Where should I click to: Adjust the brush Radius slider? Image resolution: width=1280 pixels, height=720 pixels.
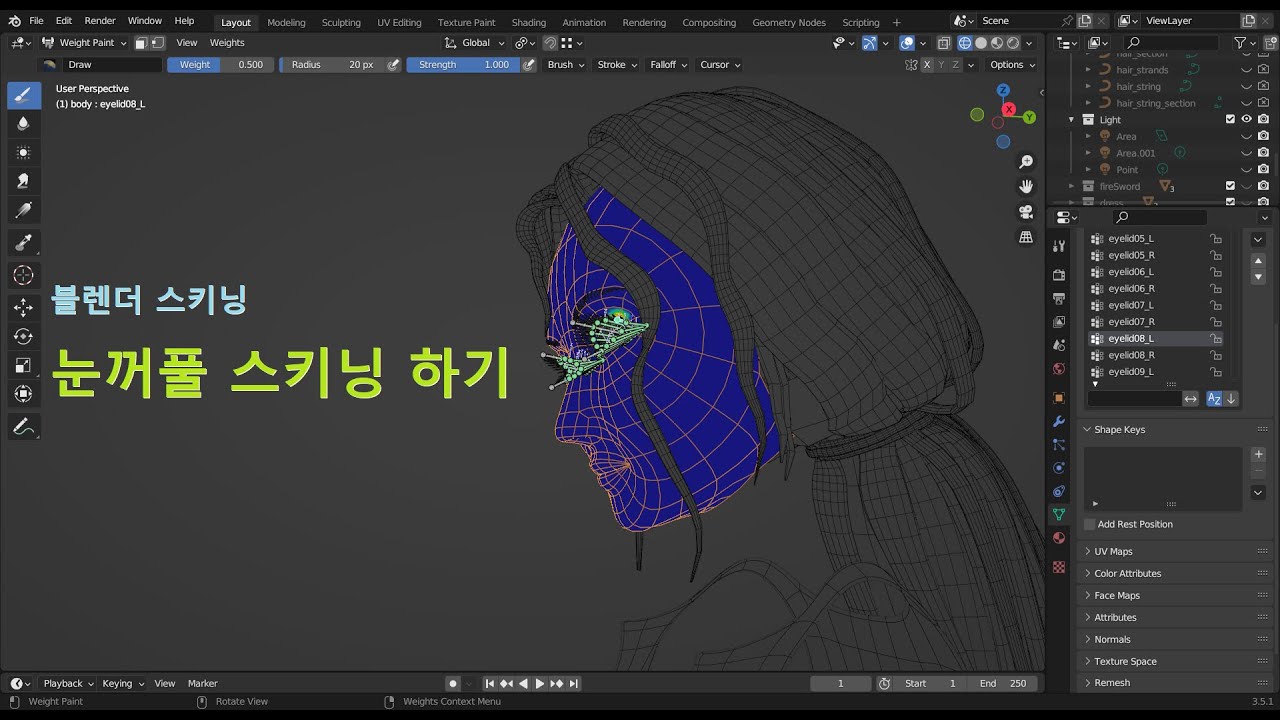[x=333, y=65]
